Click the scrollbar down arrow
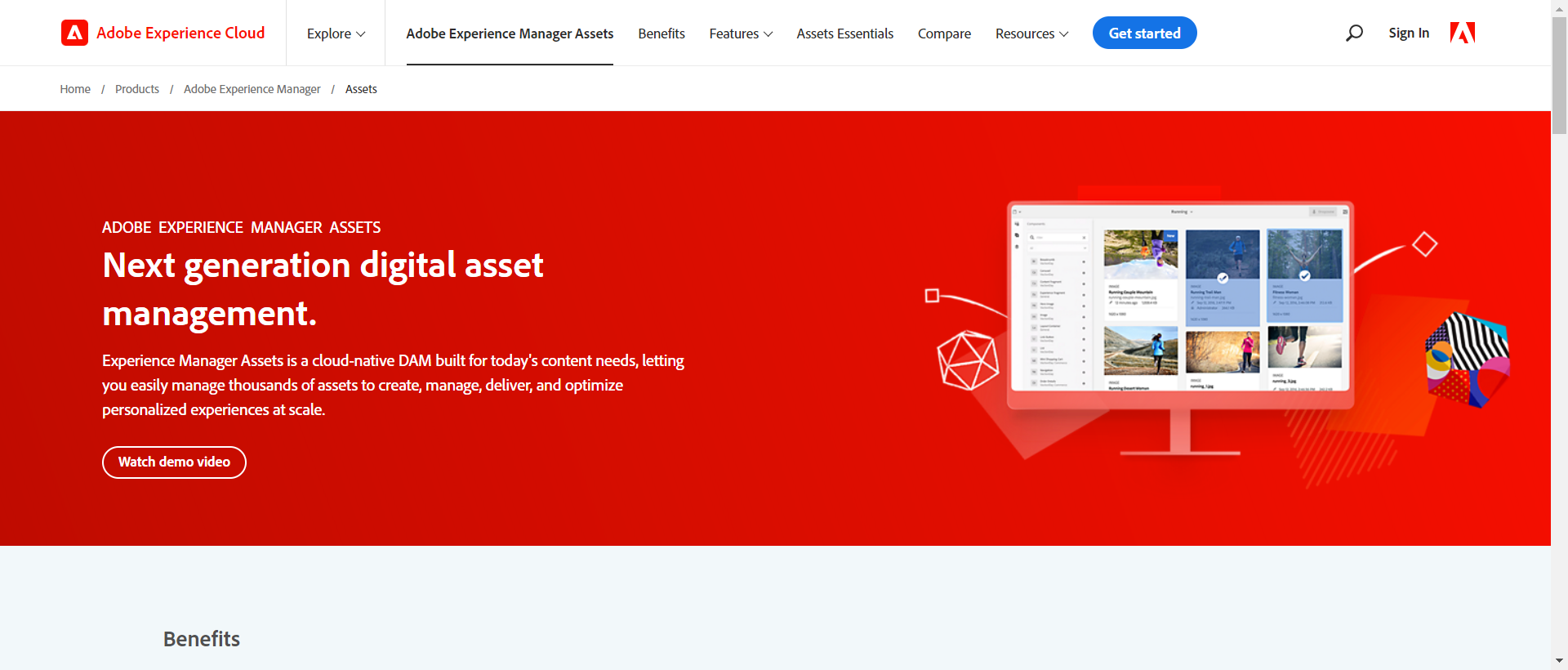The width and height of the screenshot is (1568, 670). pos(1559,660)
